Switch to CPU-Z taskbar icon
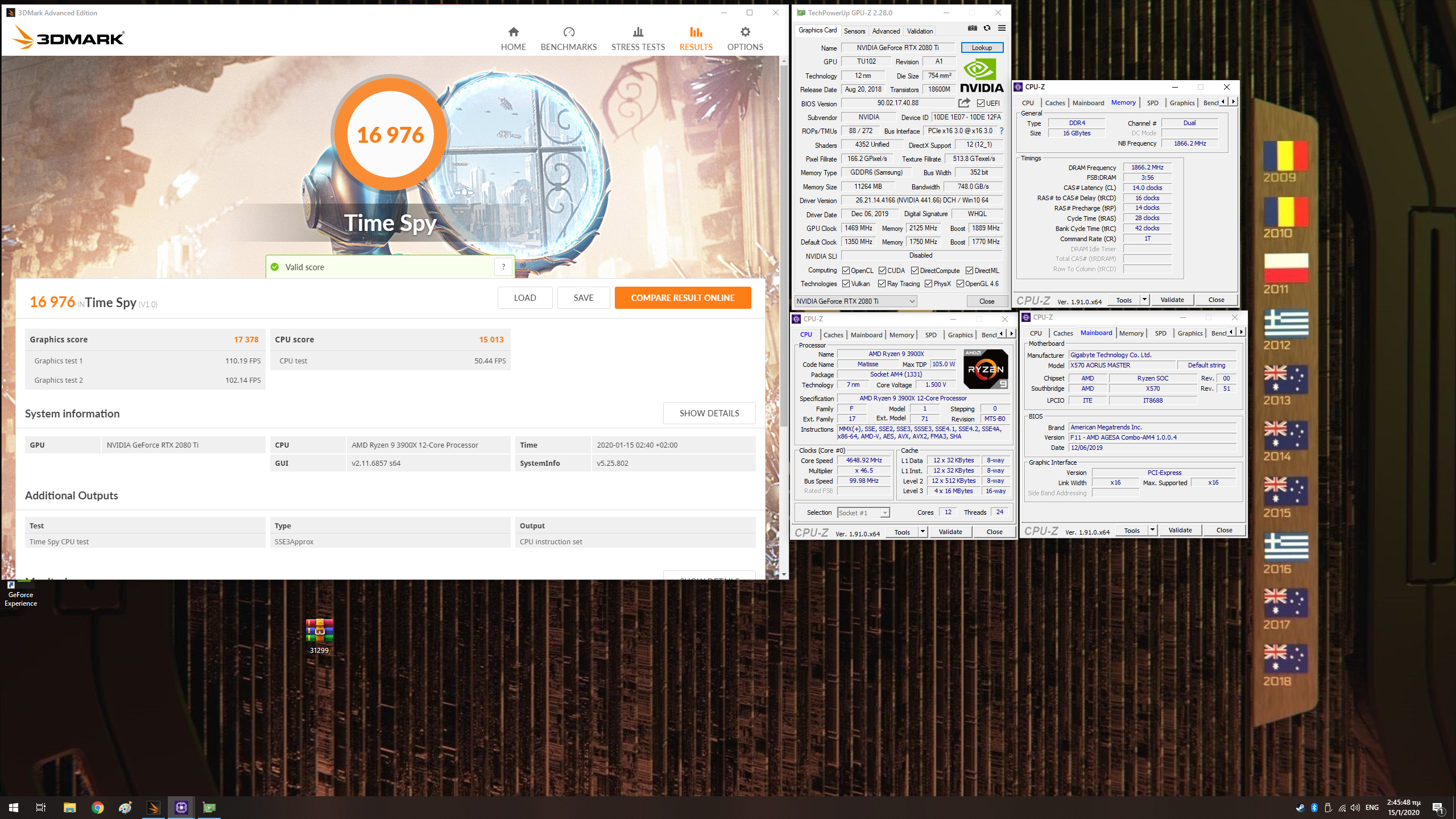Viewport: 1456px width, 819px height. coord(181,807)
